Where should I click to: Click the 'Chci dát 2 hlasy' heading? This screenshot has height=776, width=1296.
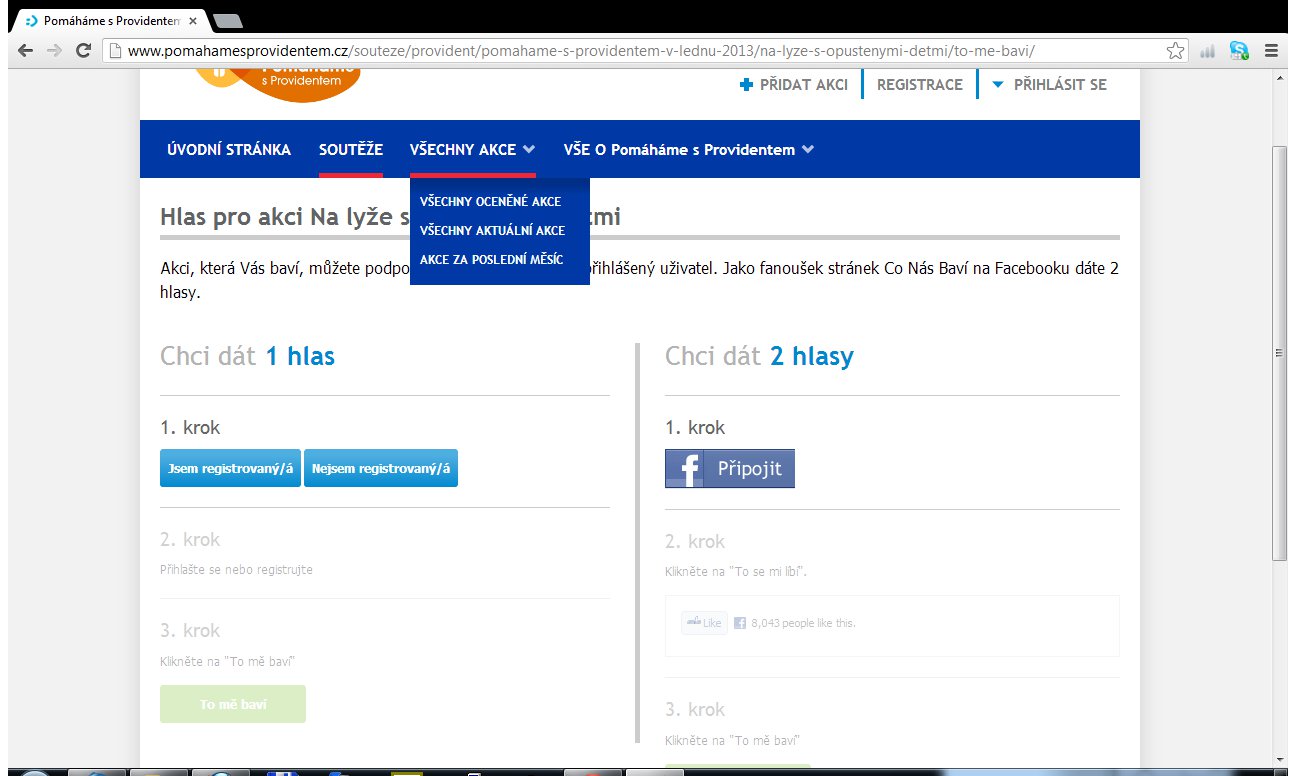point(759,356)
